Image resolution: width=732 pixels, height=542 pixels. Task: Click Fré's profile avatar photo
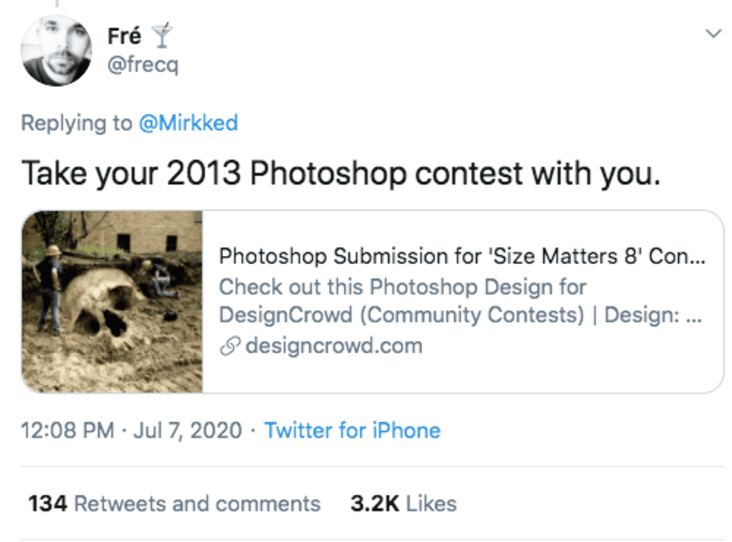point(56,50)
